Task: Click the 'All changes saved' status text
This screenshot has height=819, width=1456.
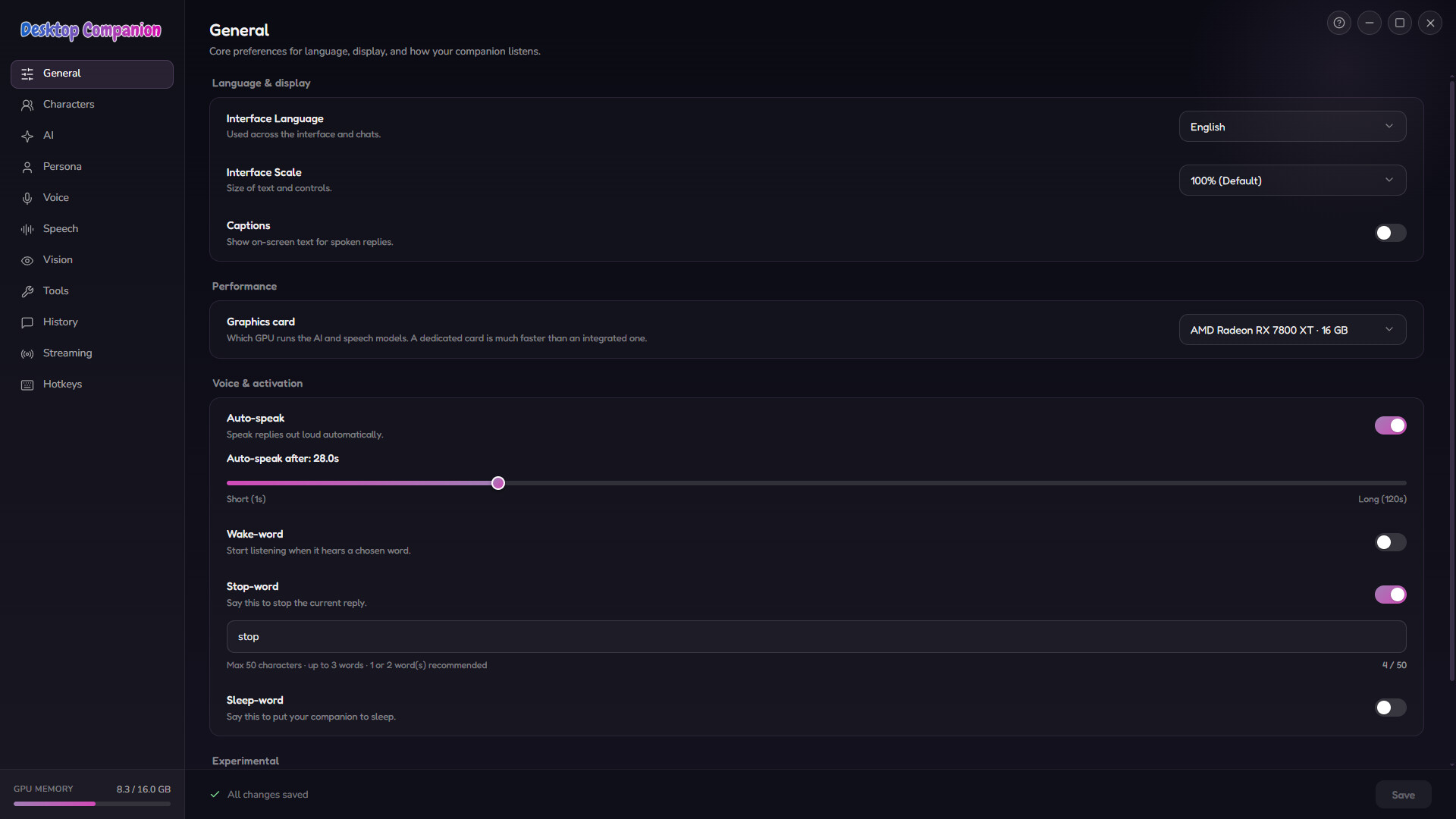Action: (268, 795)
